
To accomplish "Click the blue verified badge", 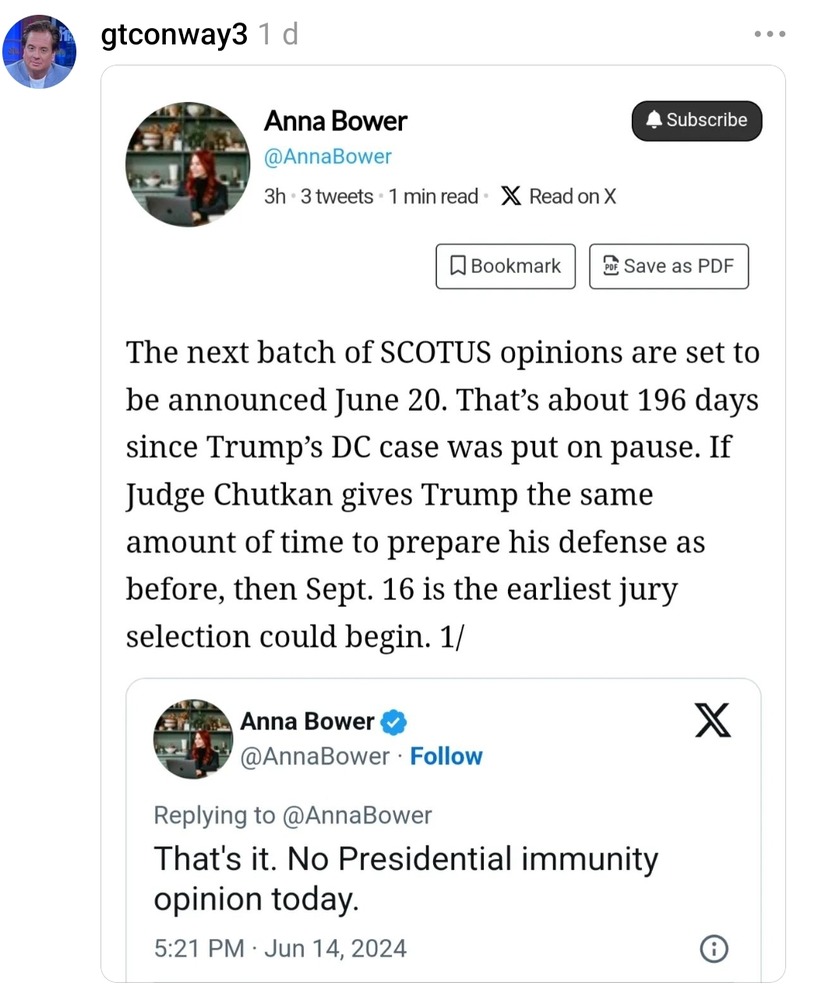I will [393, 722].
